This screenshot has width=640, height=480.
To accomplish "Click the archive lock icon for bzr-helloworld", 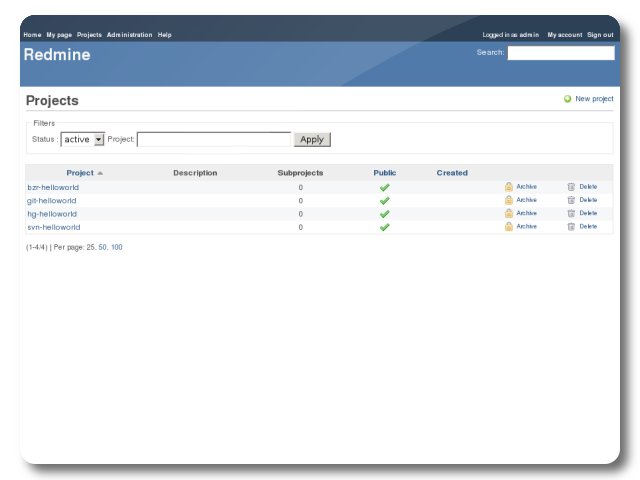I will pyautogui.click(x=509, y=187).
